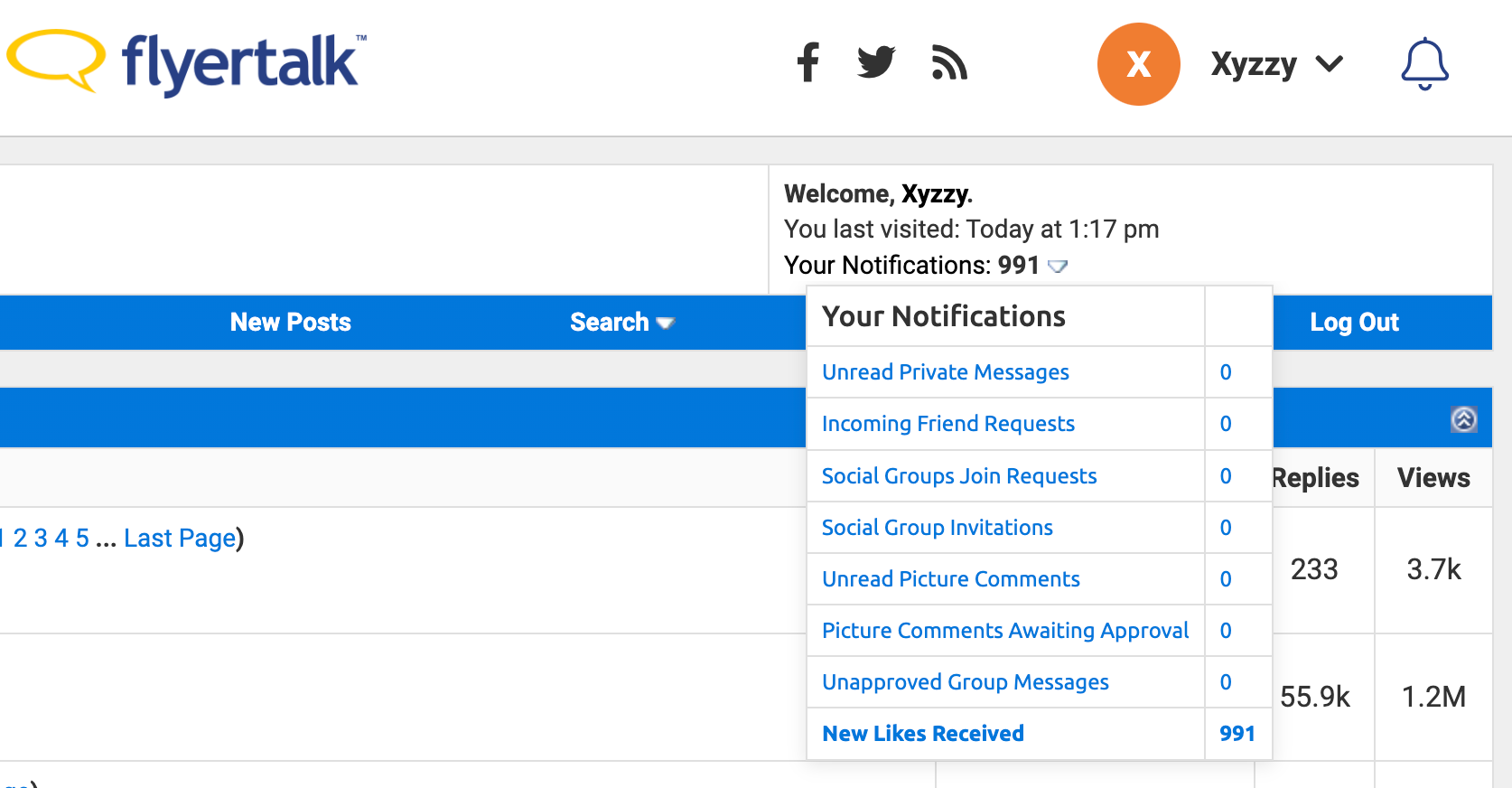Open Unread Private Messages
The width and height of the screenshot is (1512, 788).
pos(945,372)
